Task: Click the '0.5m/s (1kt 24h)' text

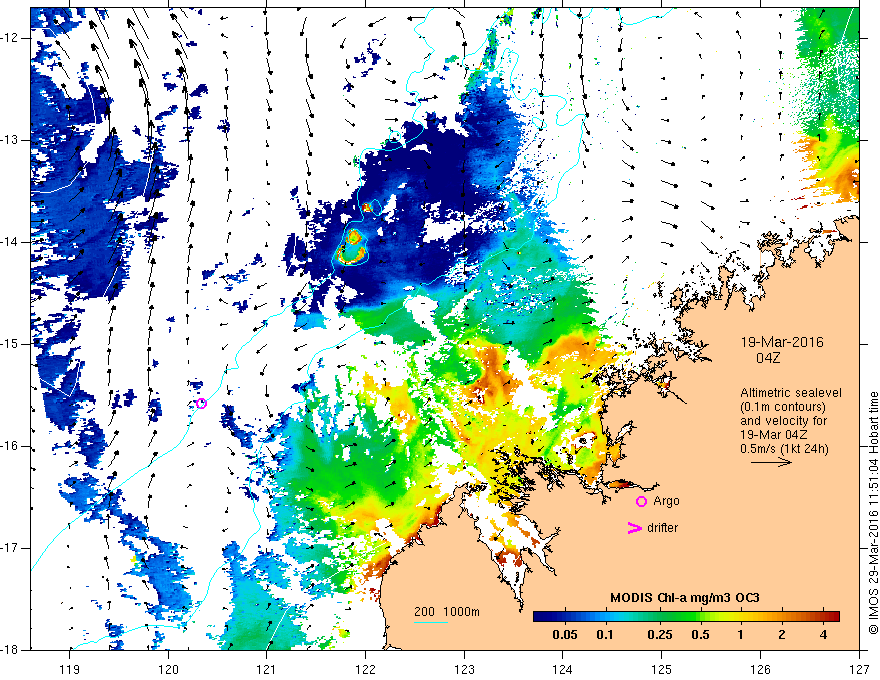Action: point(784,448)
